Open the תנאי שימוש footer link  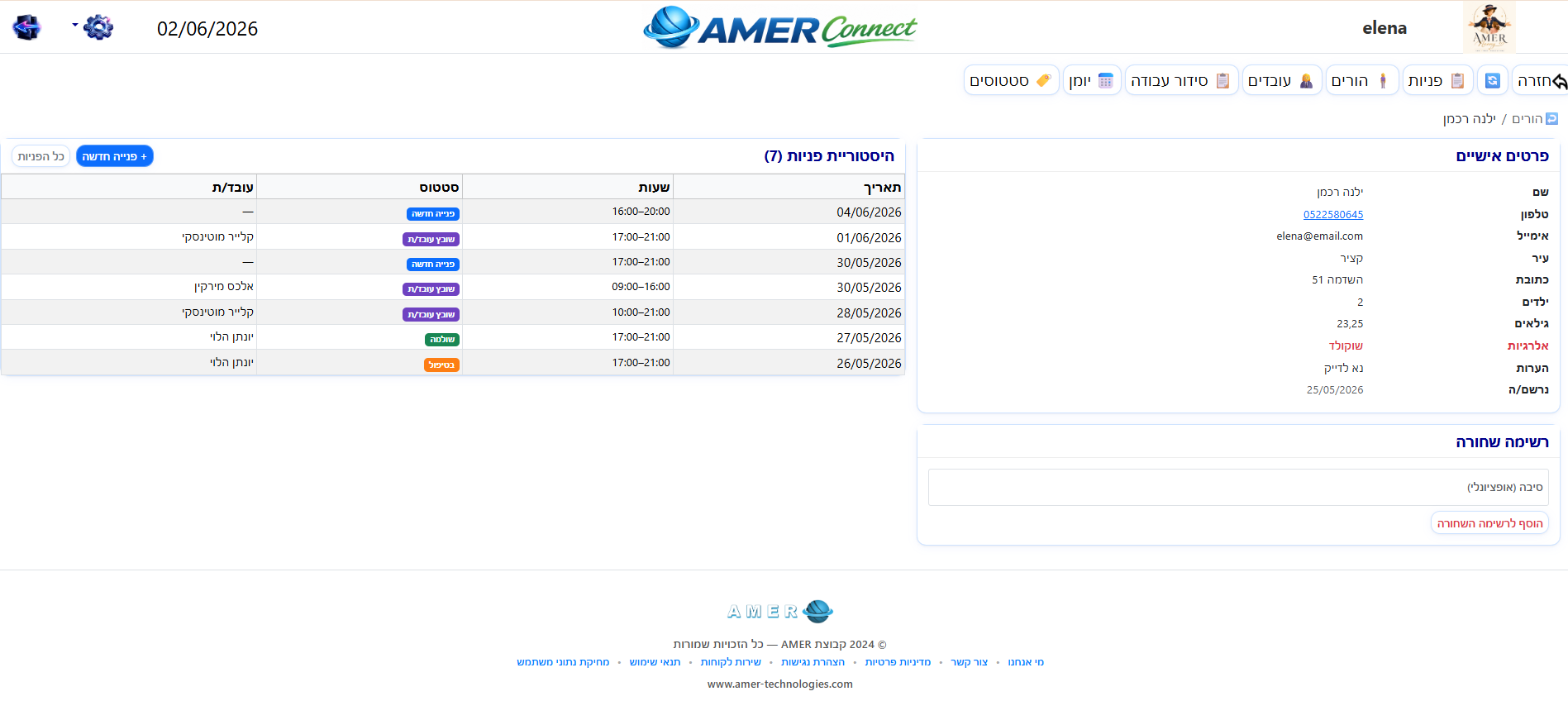click(655, 662)
